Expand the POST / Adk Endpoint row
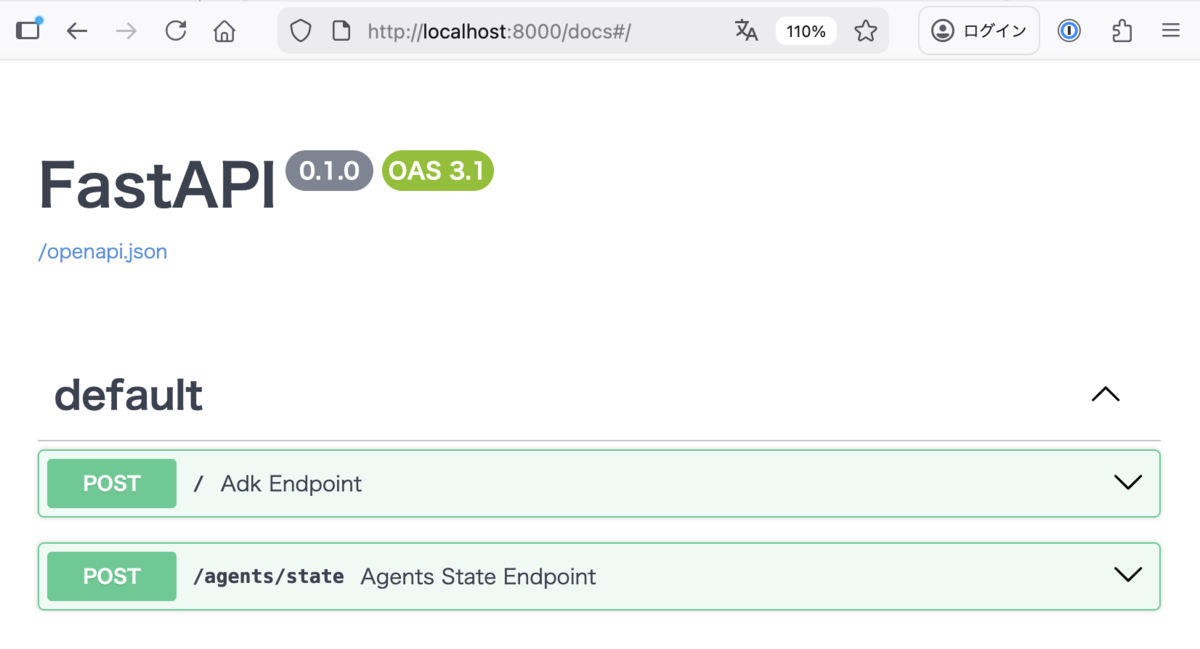 click(x=1128, y=483)
